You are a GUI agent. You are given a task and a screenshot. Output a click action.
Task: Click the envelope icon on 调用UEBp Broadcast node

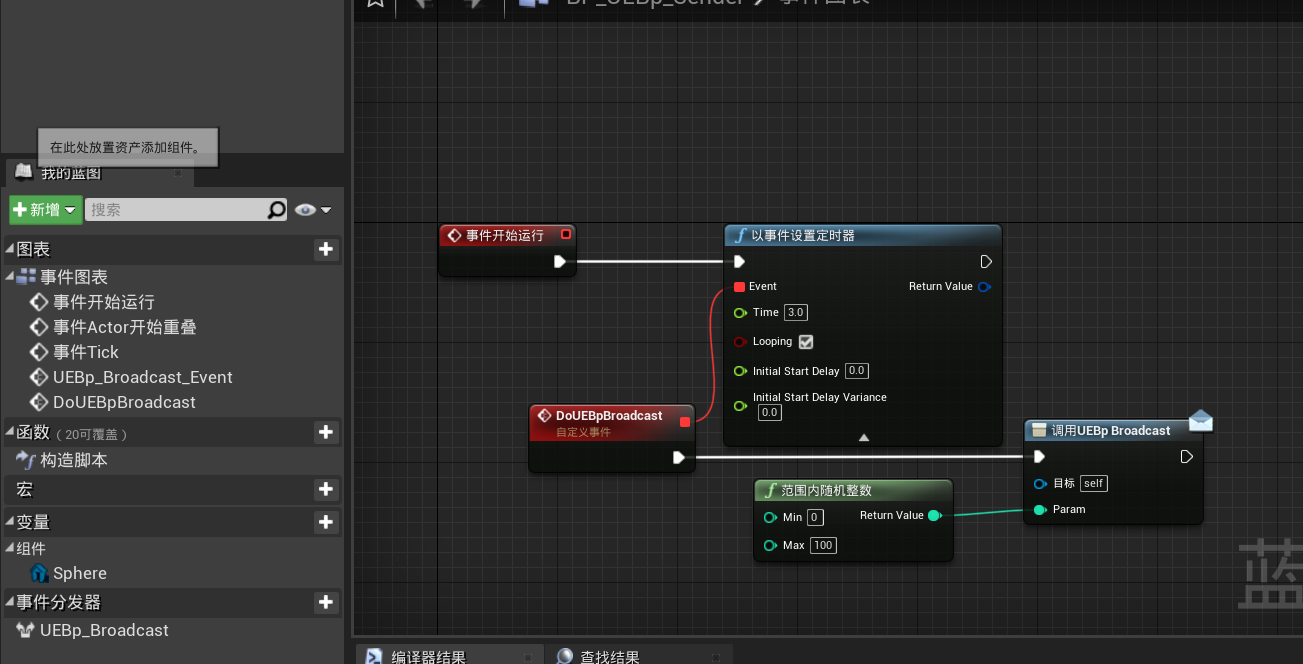[x=1200, y=420]
